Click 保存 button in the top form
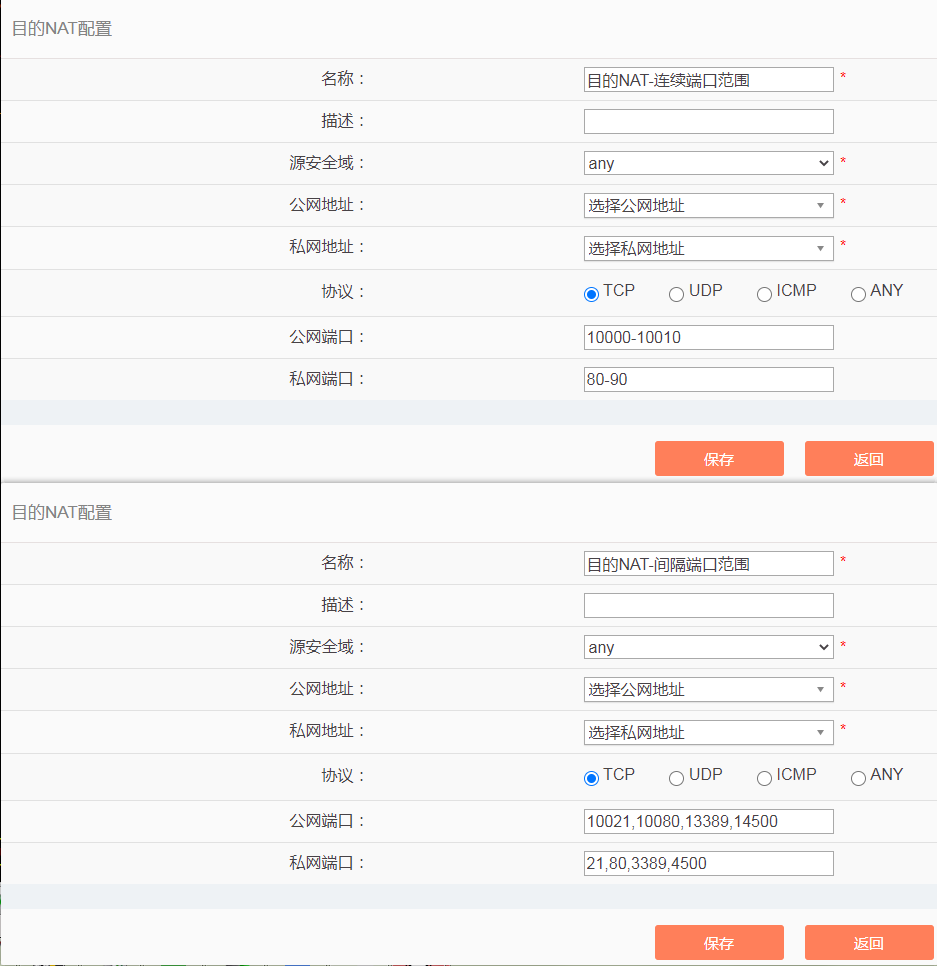Viewport: 937px width, 966px height. [719, 458]
